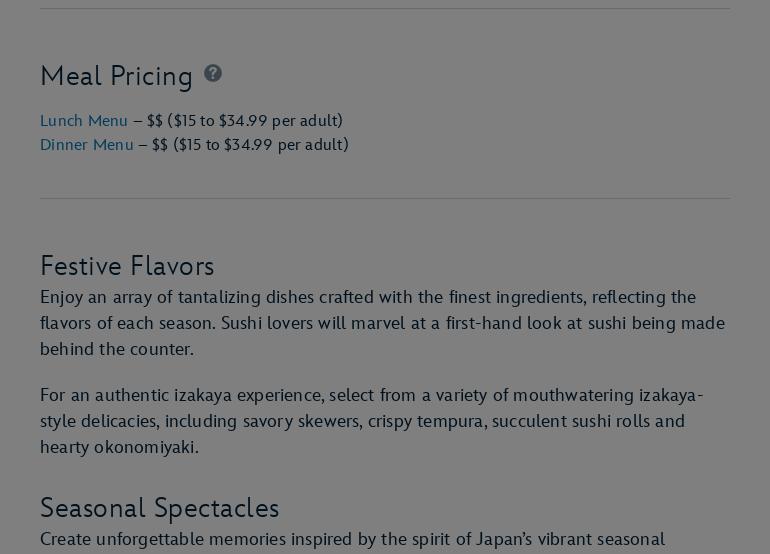Click the Festive Flavors heading
This screenshot has width=770, height=554.
click(x=127, y=266)
